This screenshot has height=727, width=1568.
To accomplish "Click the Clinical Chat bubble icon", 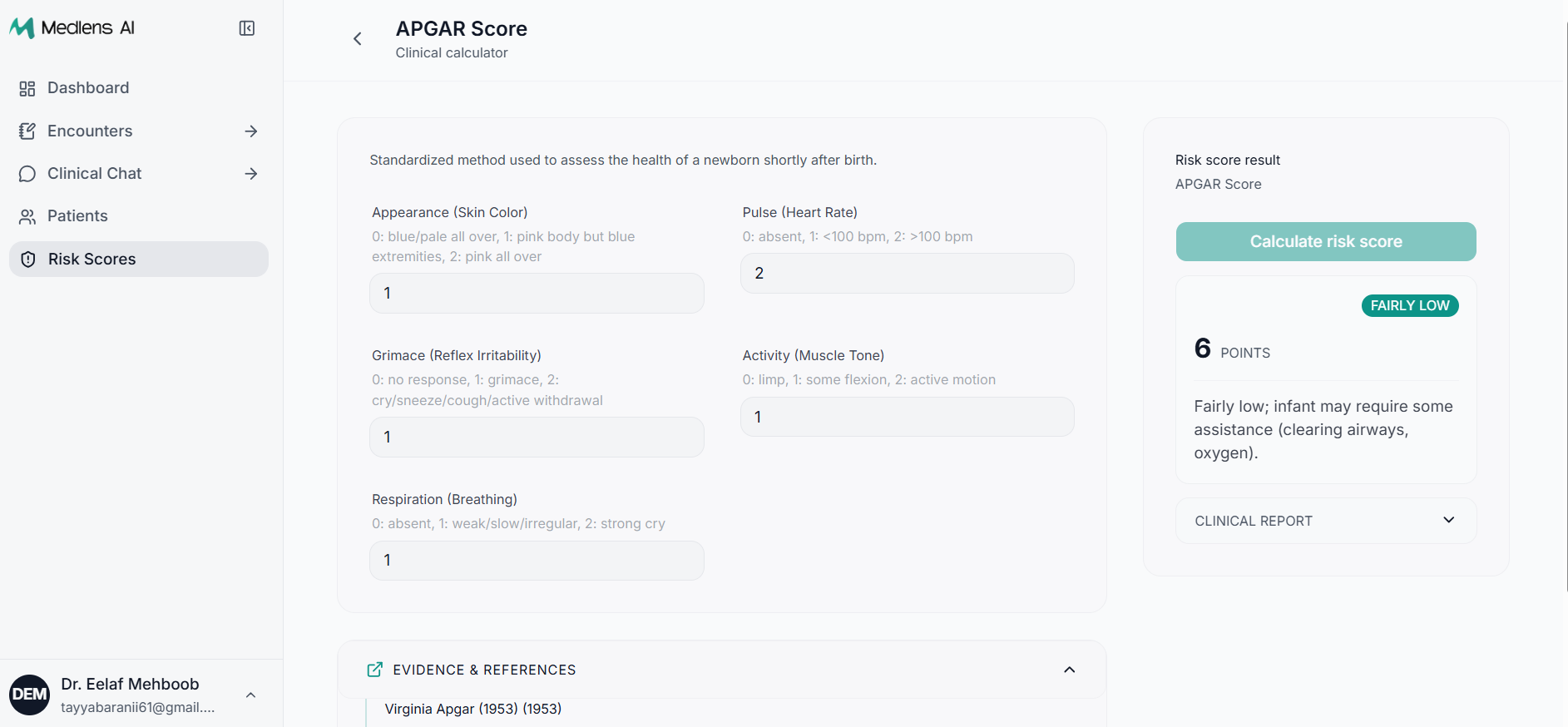I will tap(27, 174).
